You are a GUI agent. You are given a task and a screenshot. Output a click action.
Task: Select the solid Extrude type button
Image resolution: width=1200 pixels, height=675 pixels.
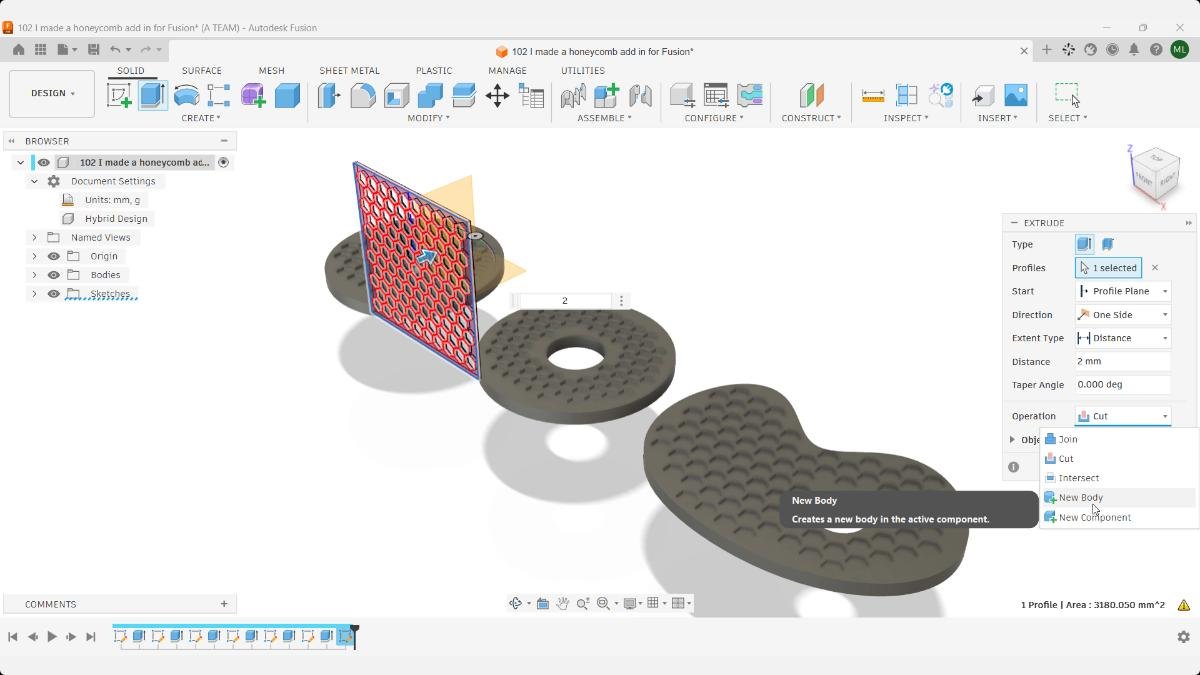click(x=1084, y=244)
